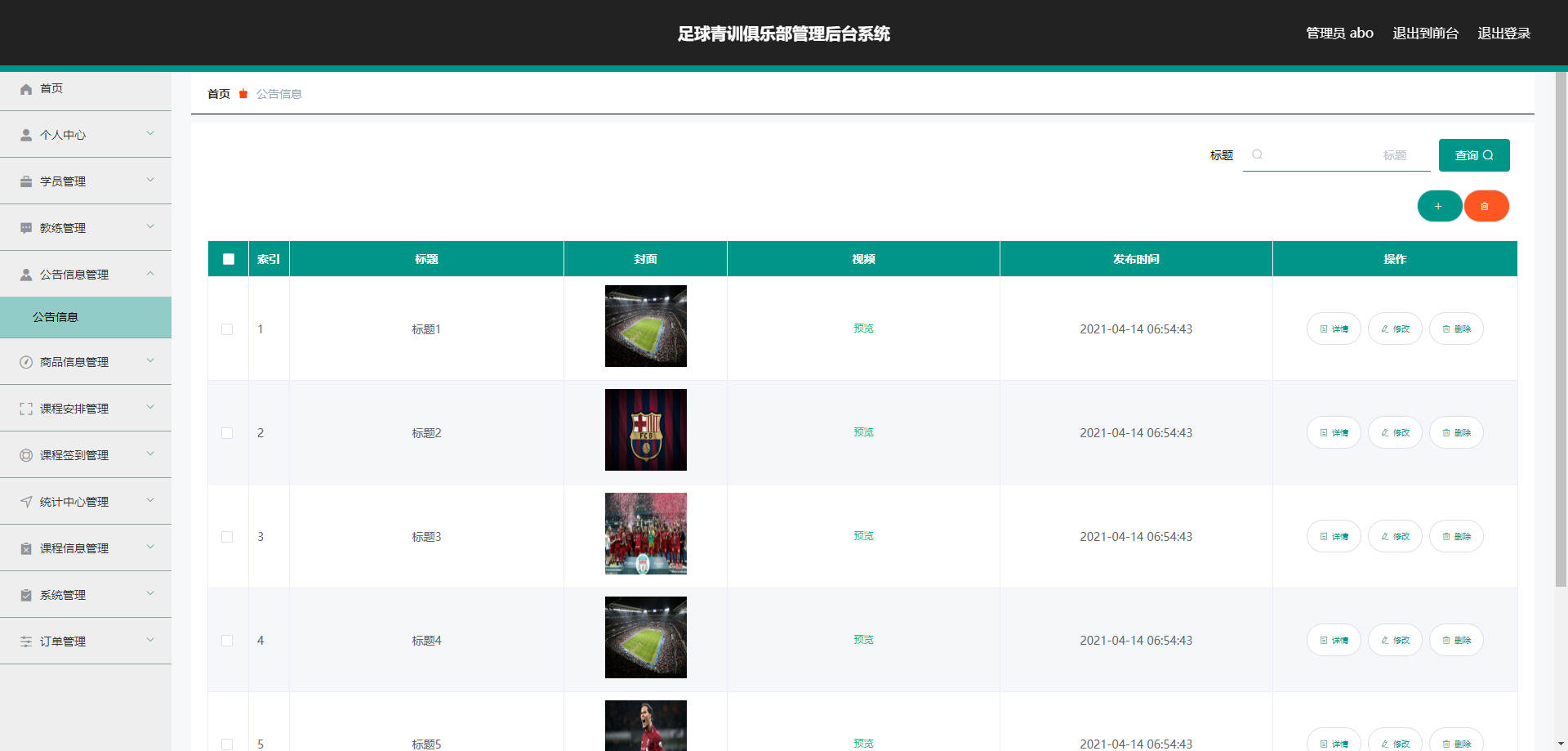Edit (修改) the row 标题4
Image resolution: width=1568 pixels, height=751 pixels.
tap(1395, 640)
